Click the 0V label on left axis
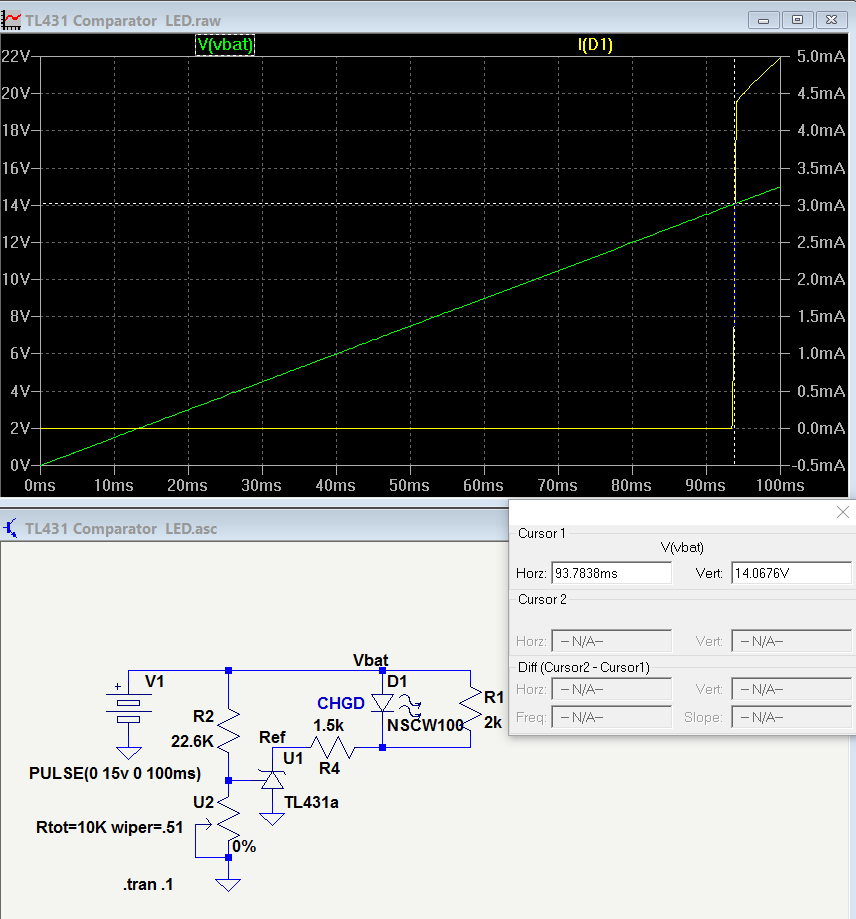Viewport: 856px width, 919px height. (x=20, y=465)
